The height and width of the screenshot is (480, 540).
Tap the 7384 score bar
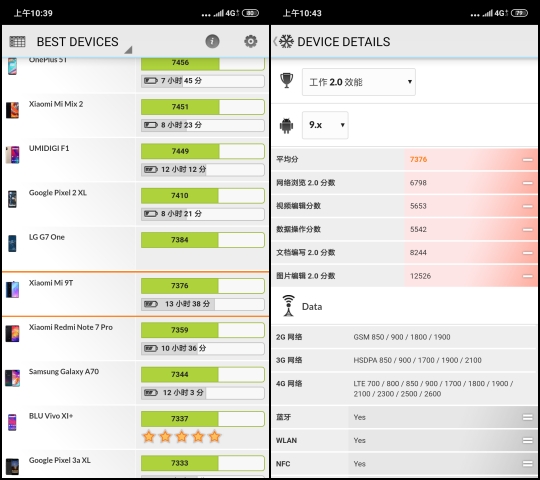[x=202, y=240]
